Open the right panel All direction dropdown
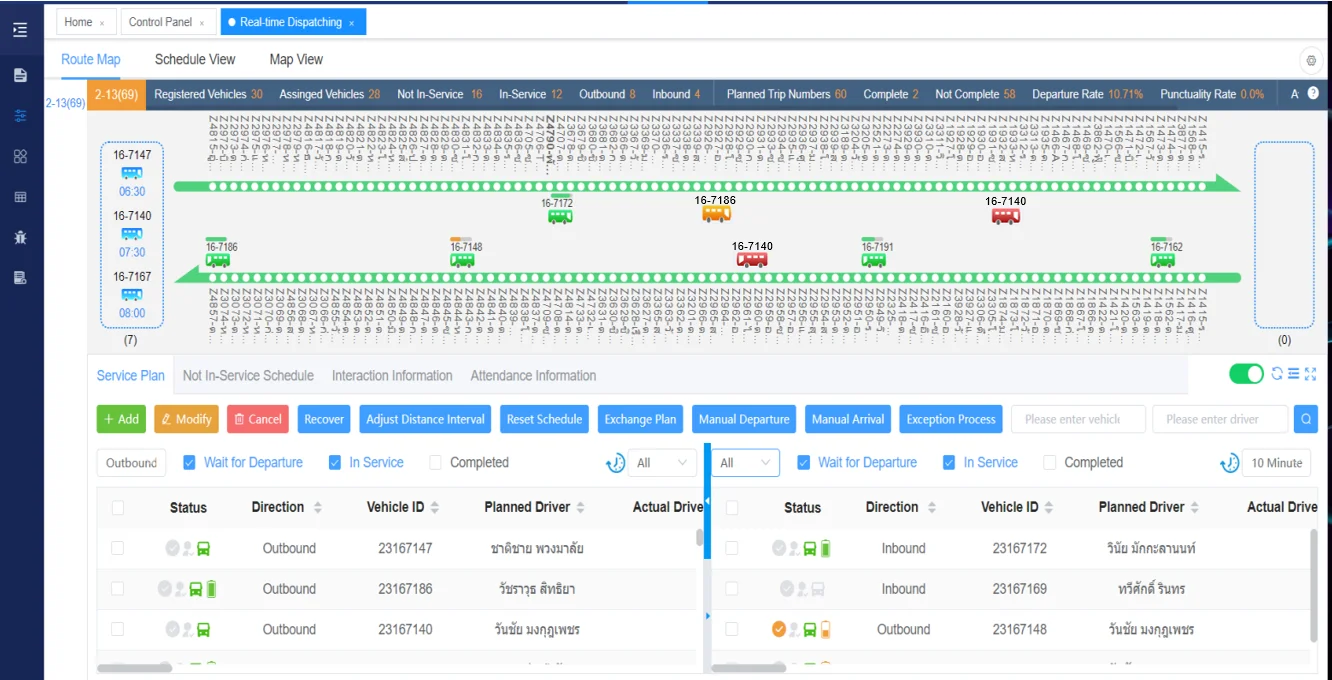1332x680 pixels. tap(745, 463)
